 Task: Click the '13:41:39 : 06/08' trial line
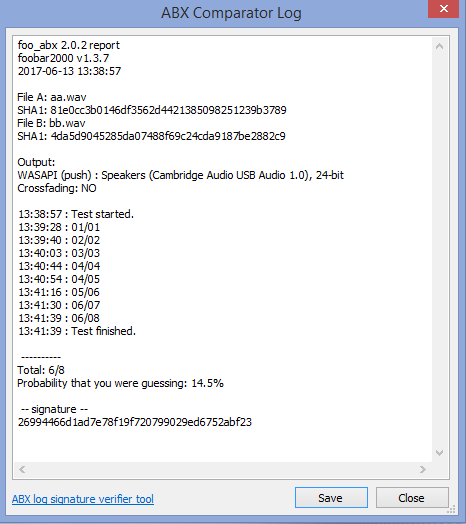(59, 318)
